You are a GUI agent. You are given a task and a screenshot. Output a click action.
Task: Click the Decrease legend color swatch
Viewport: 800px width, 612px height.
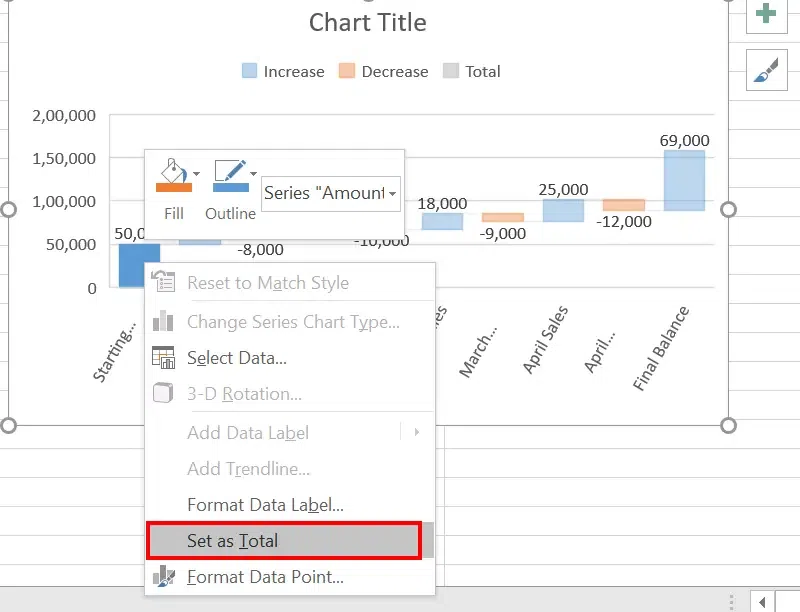click(347, 72)
